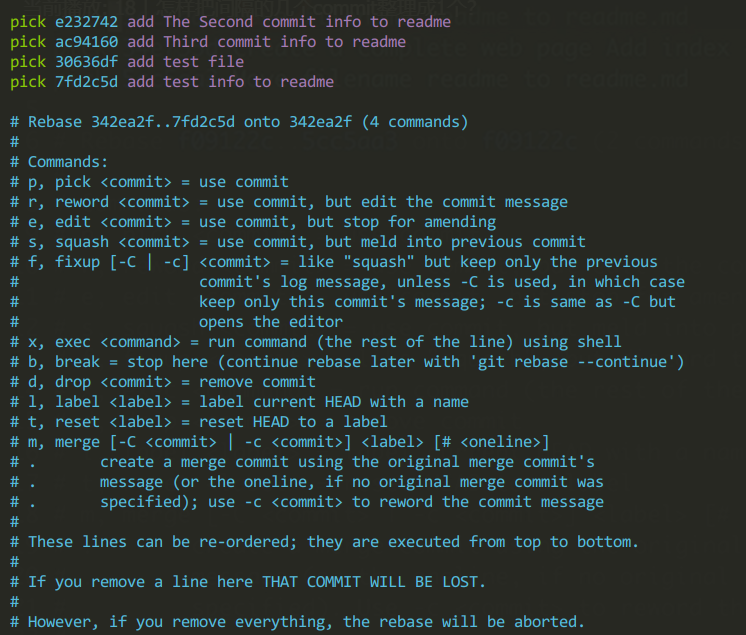Click the 'Rebase 342ea2f..7fd2c5d onto' comment line
Viewport: 746px width, 635px height.
(x=239, y=122)
